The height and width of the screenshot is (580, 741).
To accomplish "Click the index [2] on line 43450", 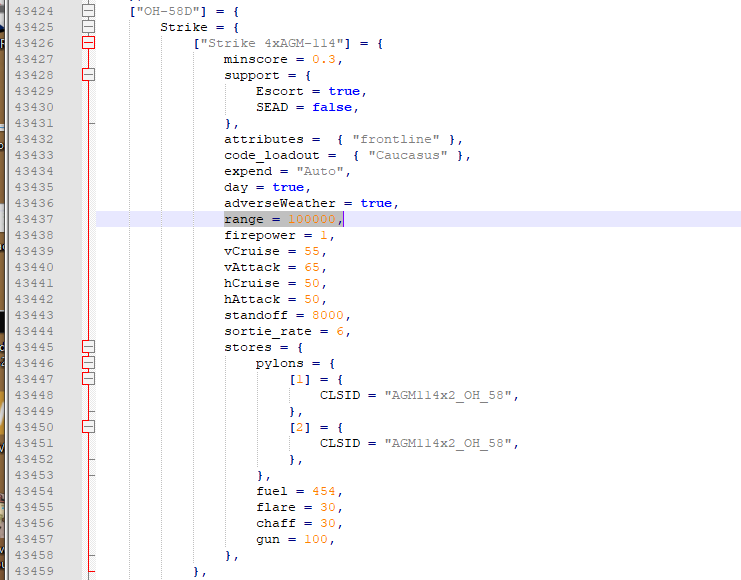I will pos(300,427).
